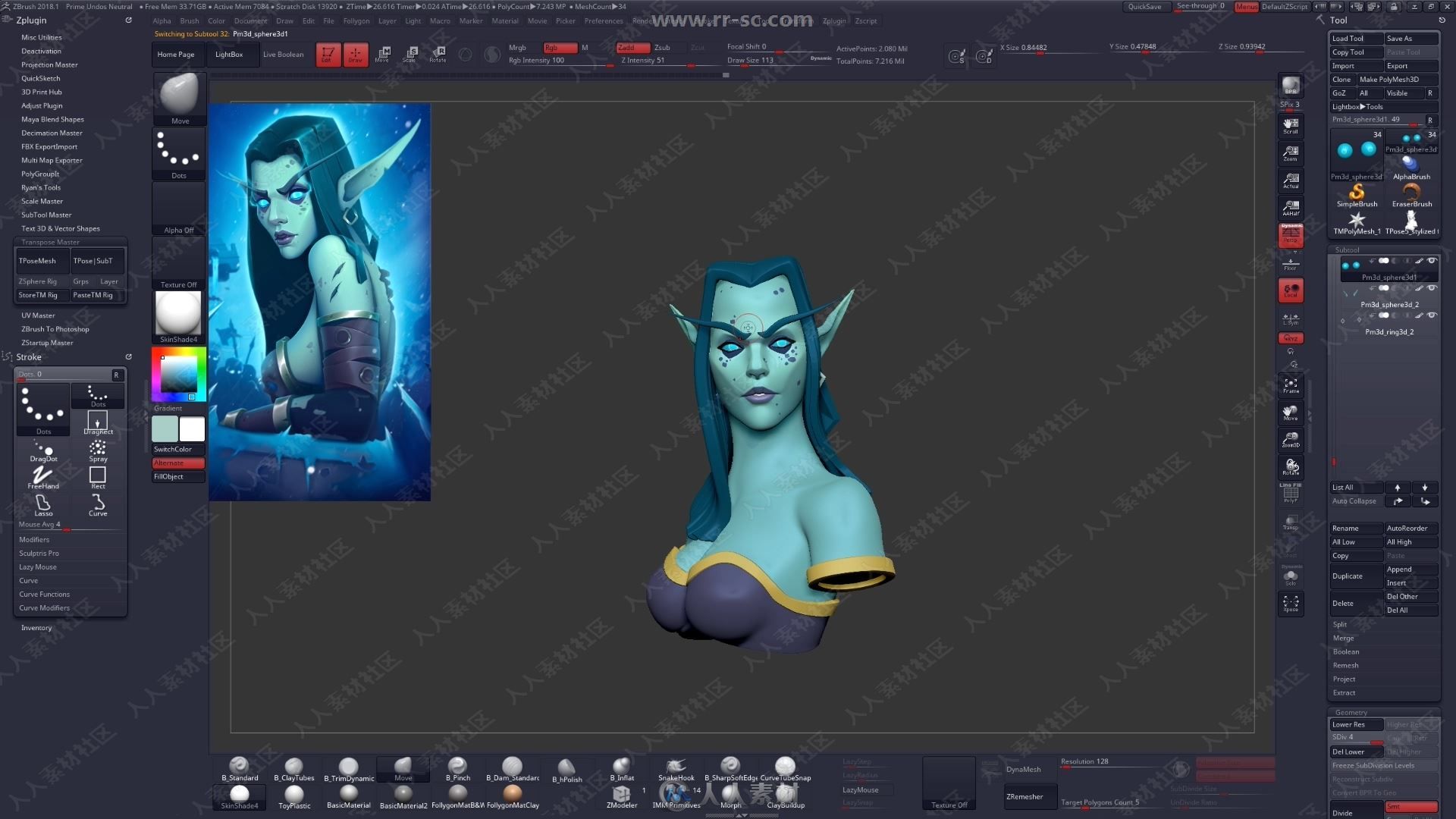Click the color picker square

click(179, 374)
